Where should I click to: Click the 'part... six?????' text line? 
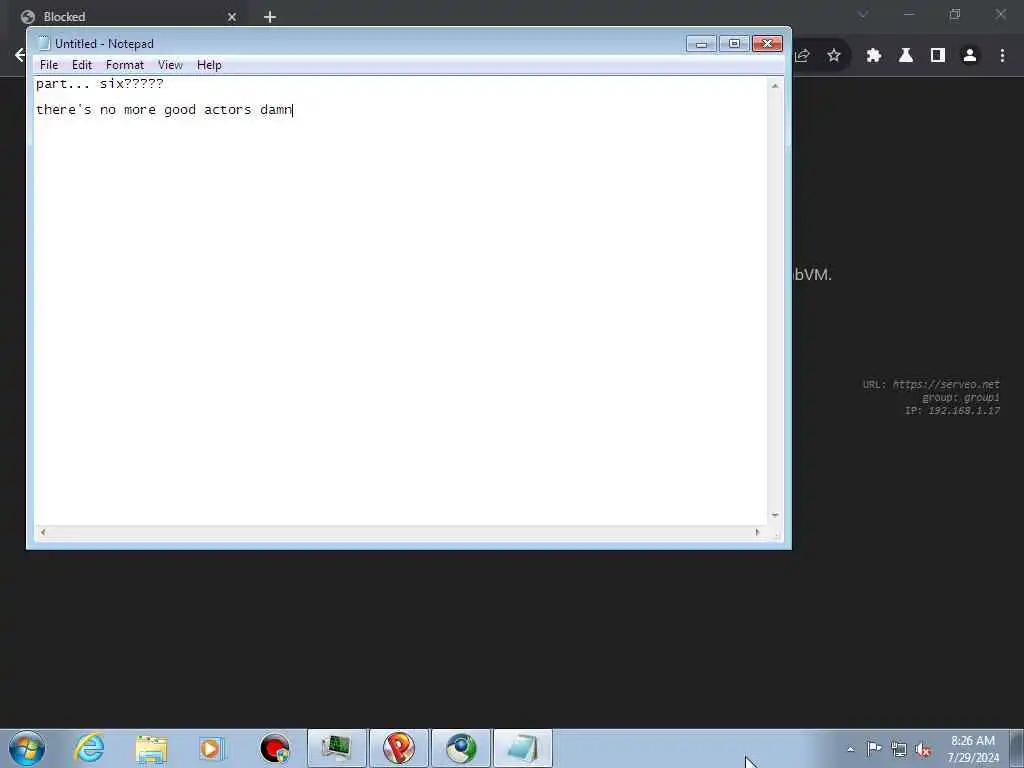(x=99, y=84)
